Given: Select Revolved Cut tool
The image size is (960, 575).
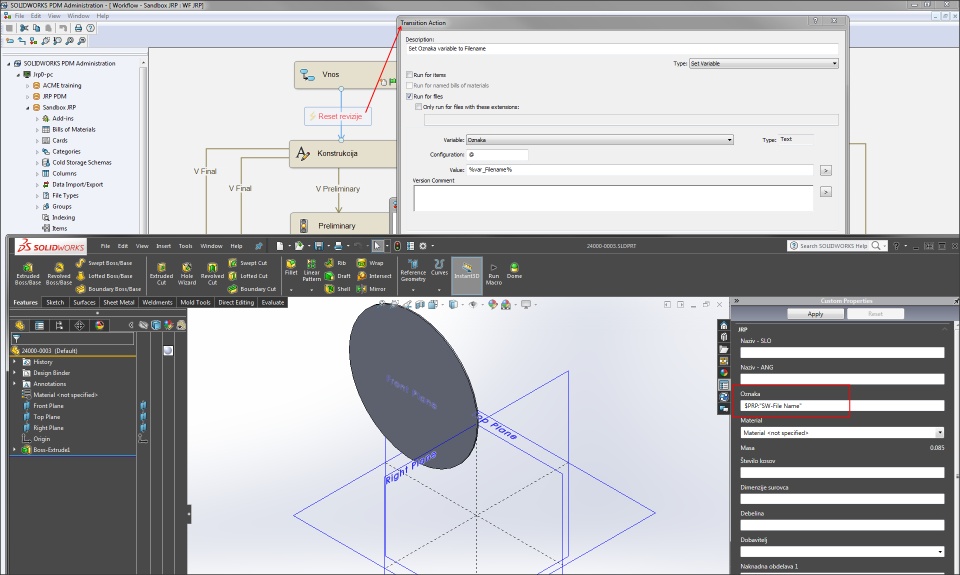Looking at the screenshot, I should click(212, 273).
